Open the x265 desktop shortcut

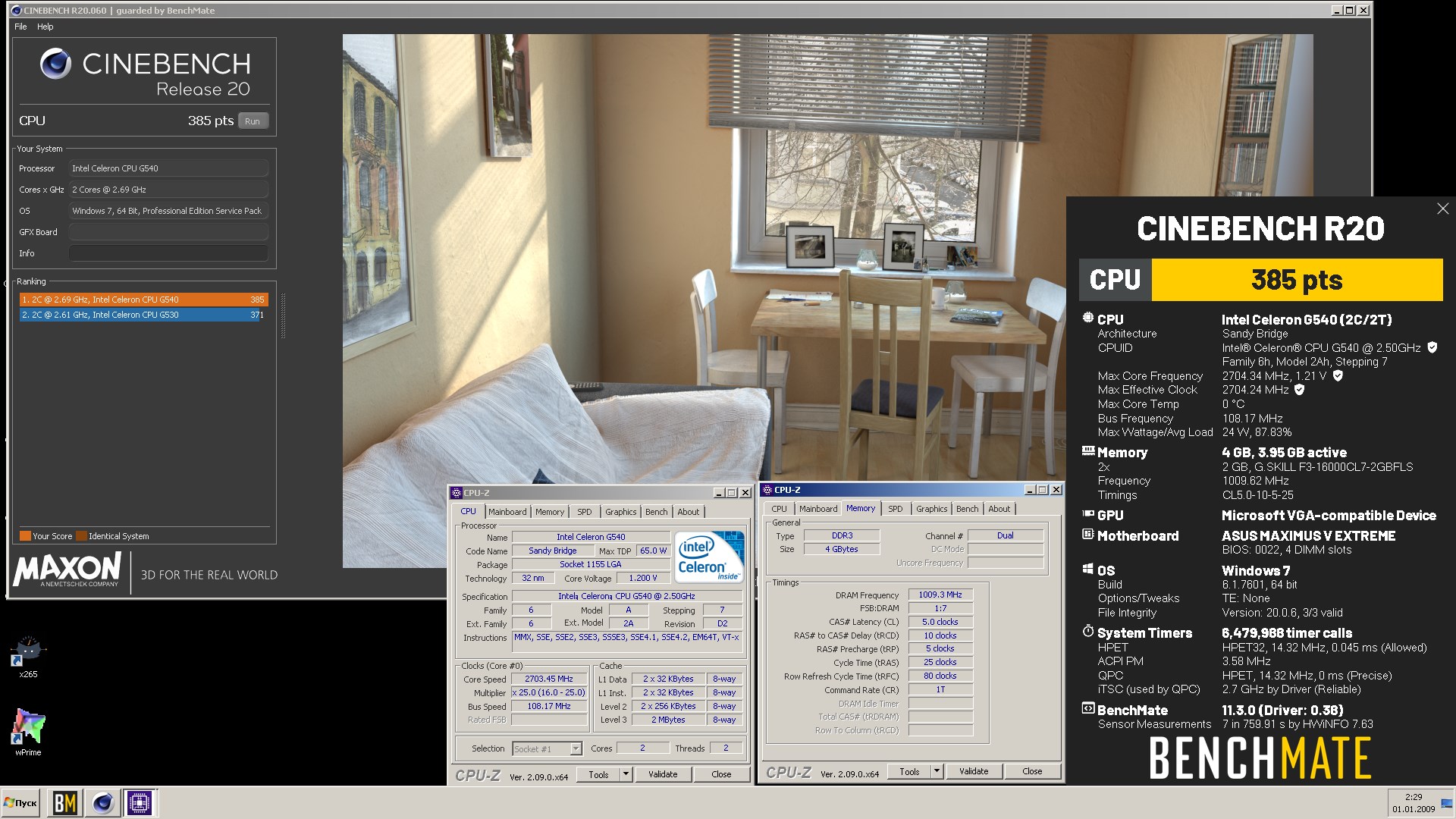click(x=28, y=654)
